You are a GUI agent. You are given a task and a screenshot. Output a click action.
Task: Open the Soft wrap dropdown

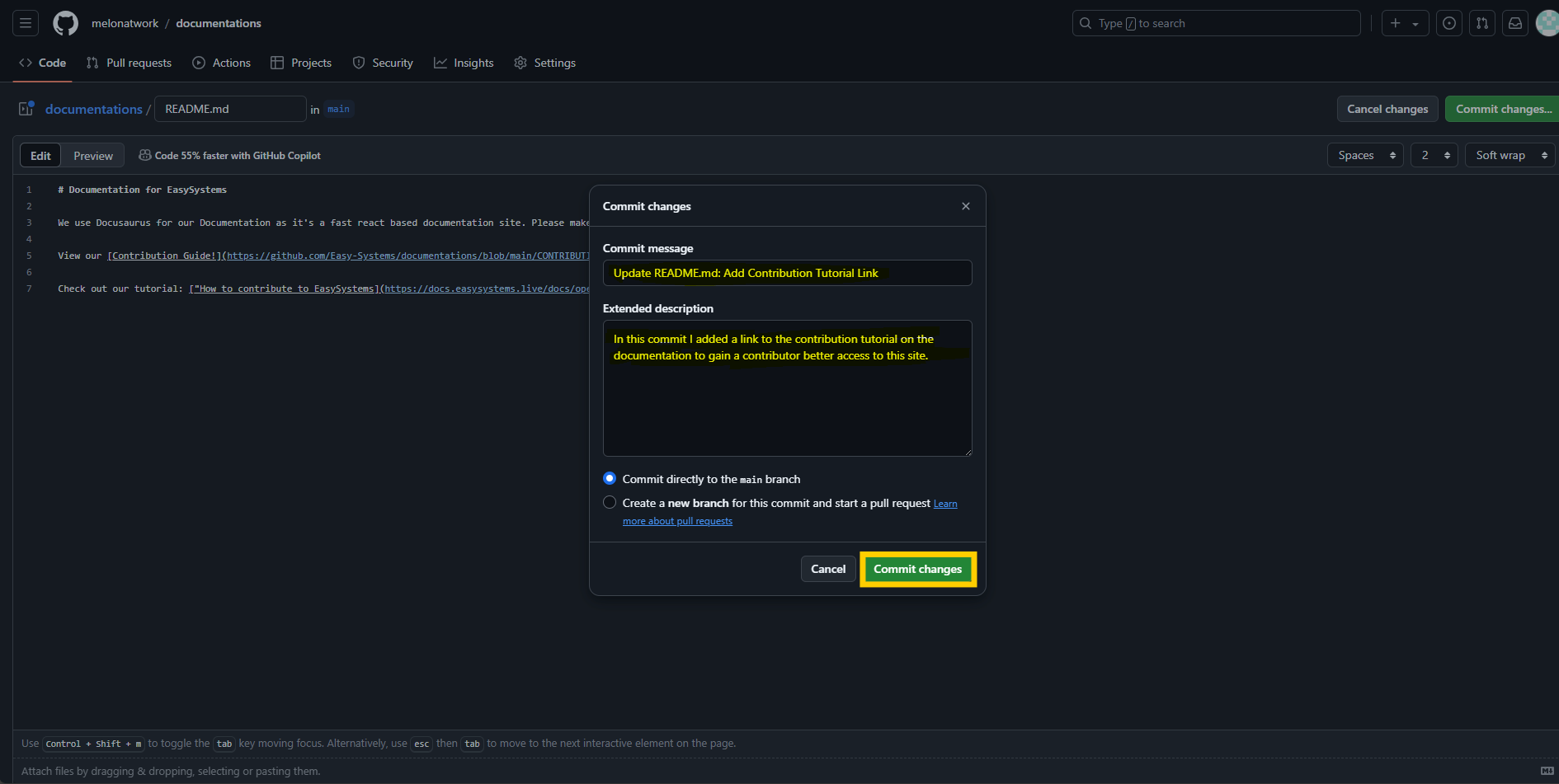1510,155
